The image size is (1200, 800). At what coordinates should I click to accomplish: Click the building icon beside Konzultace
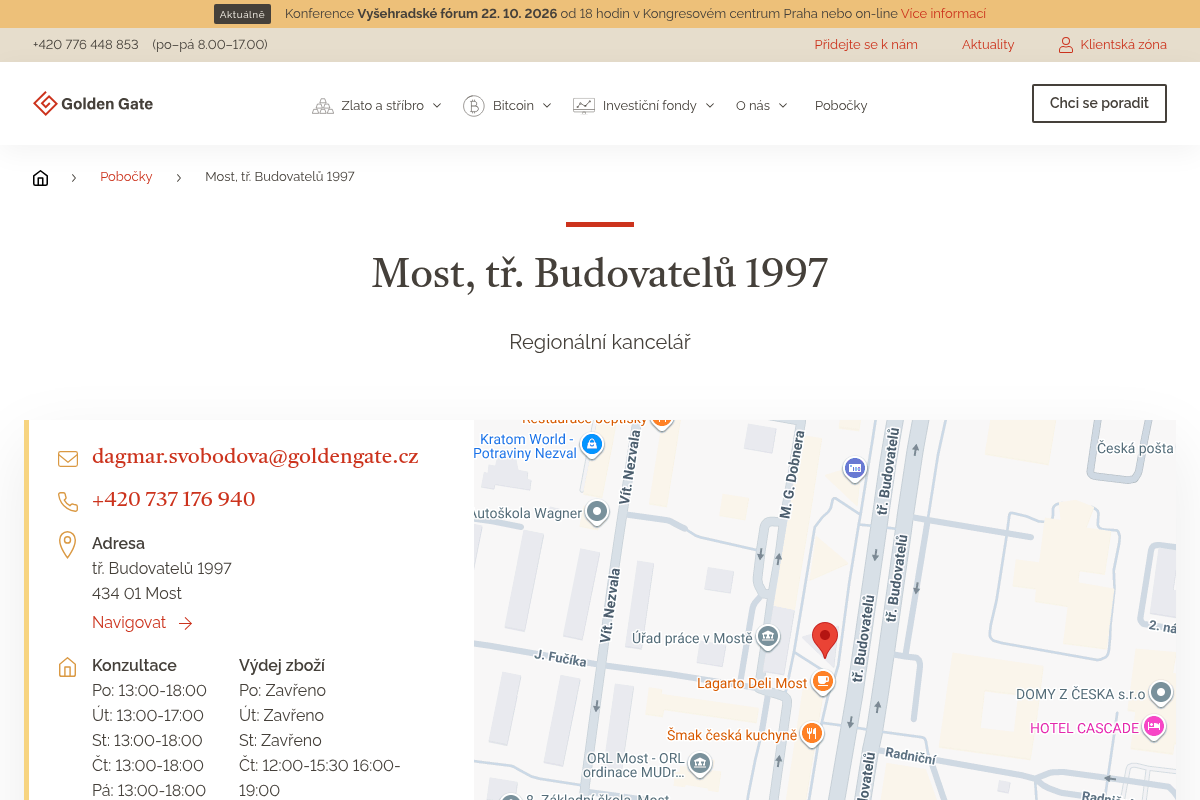pyautogui.click(x=67, y=667)
